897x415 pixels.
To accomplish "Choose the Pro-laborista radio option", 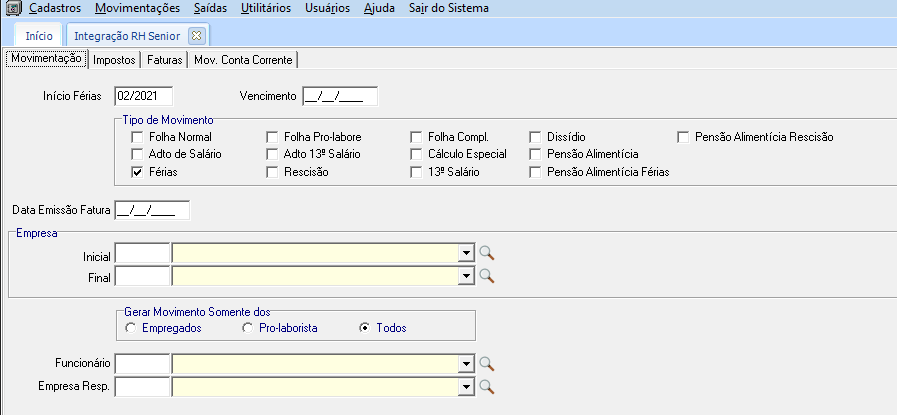I will click(x=249, y=328).
